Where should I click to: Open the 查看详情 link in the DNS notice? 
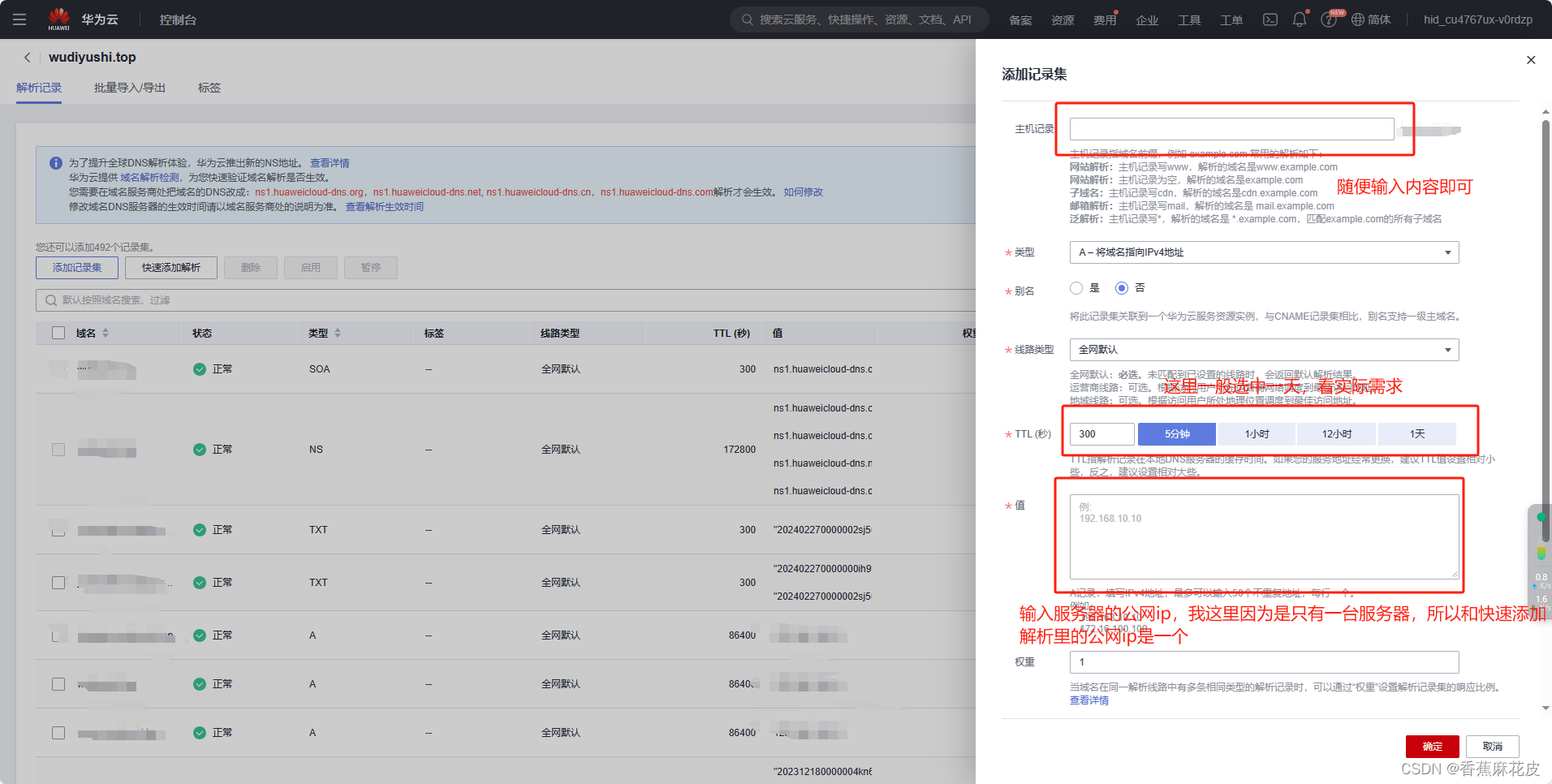tap(330, 163)
